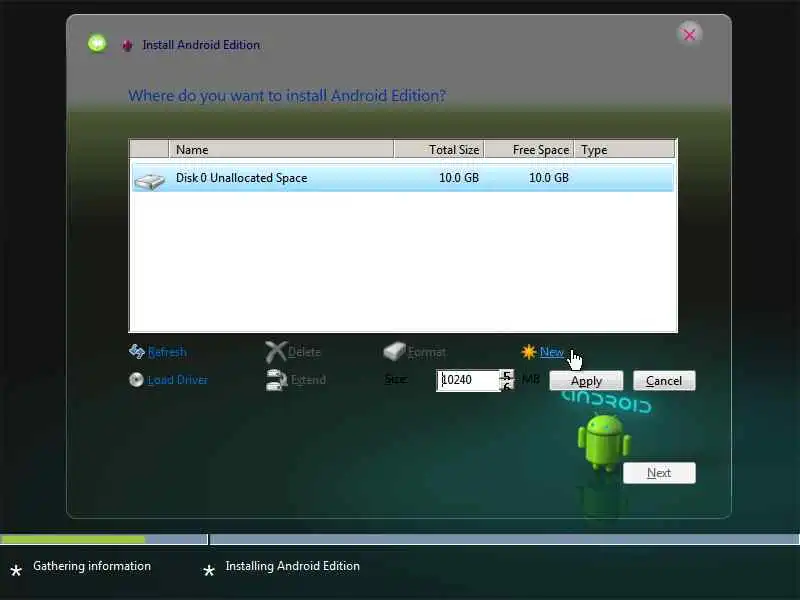Sort by the Name column header
Screen dimensions: 800x600
281,149
